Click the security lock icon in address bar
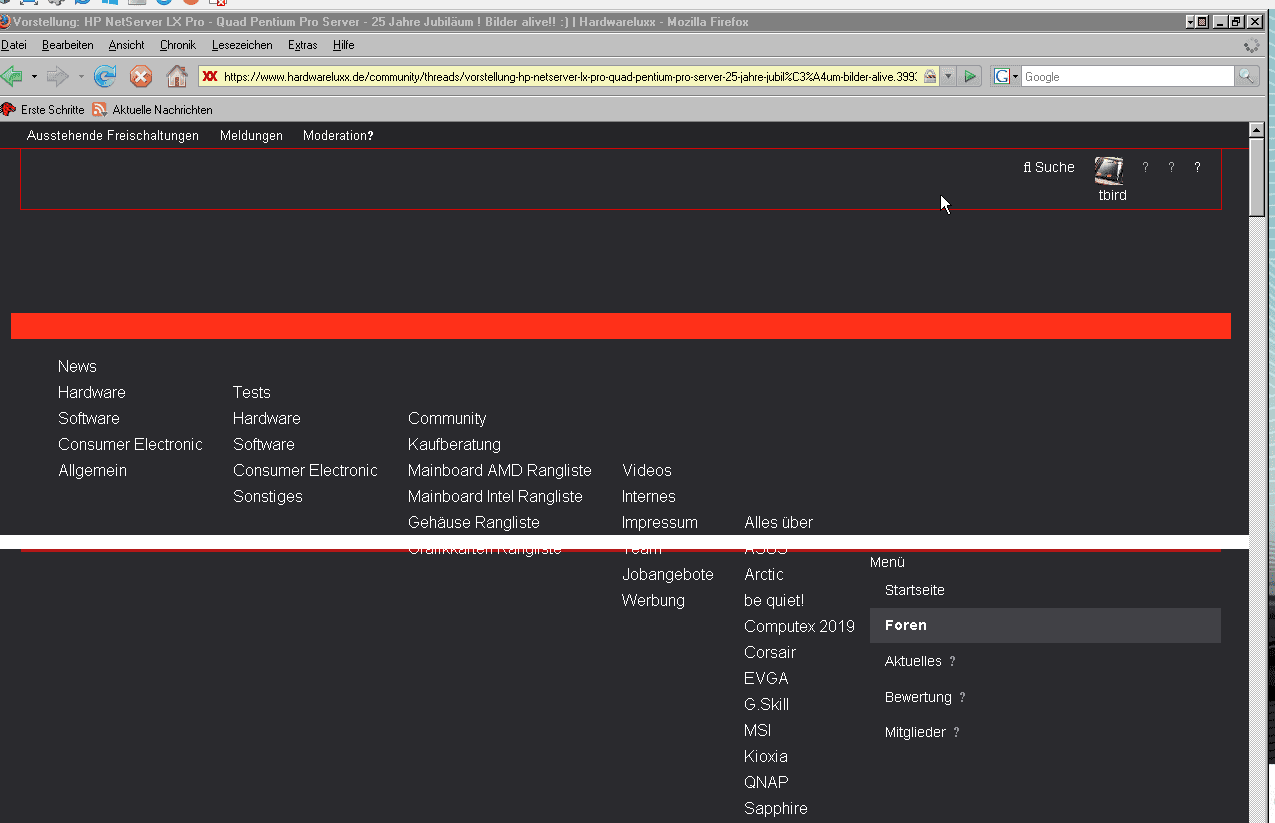This screenshot has width=1275, height=823. coord(930,76)
